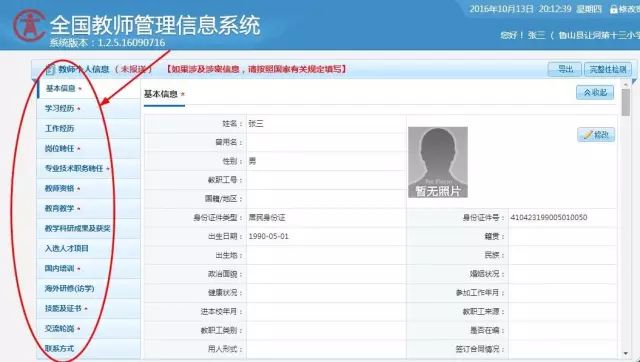Open the 教育教学 tab

tap(89, 208)
